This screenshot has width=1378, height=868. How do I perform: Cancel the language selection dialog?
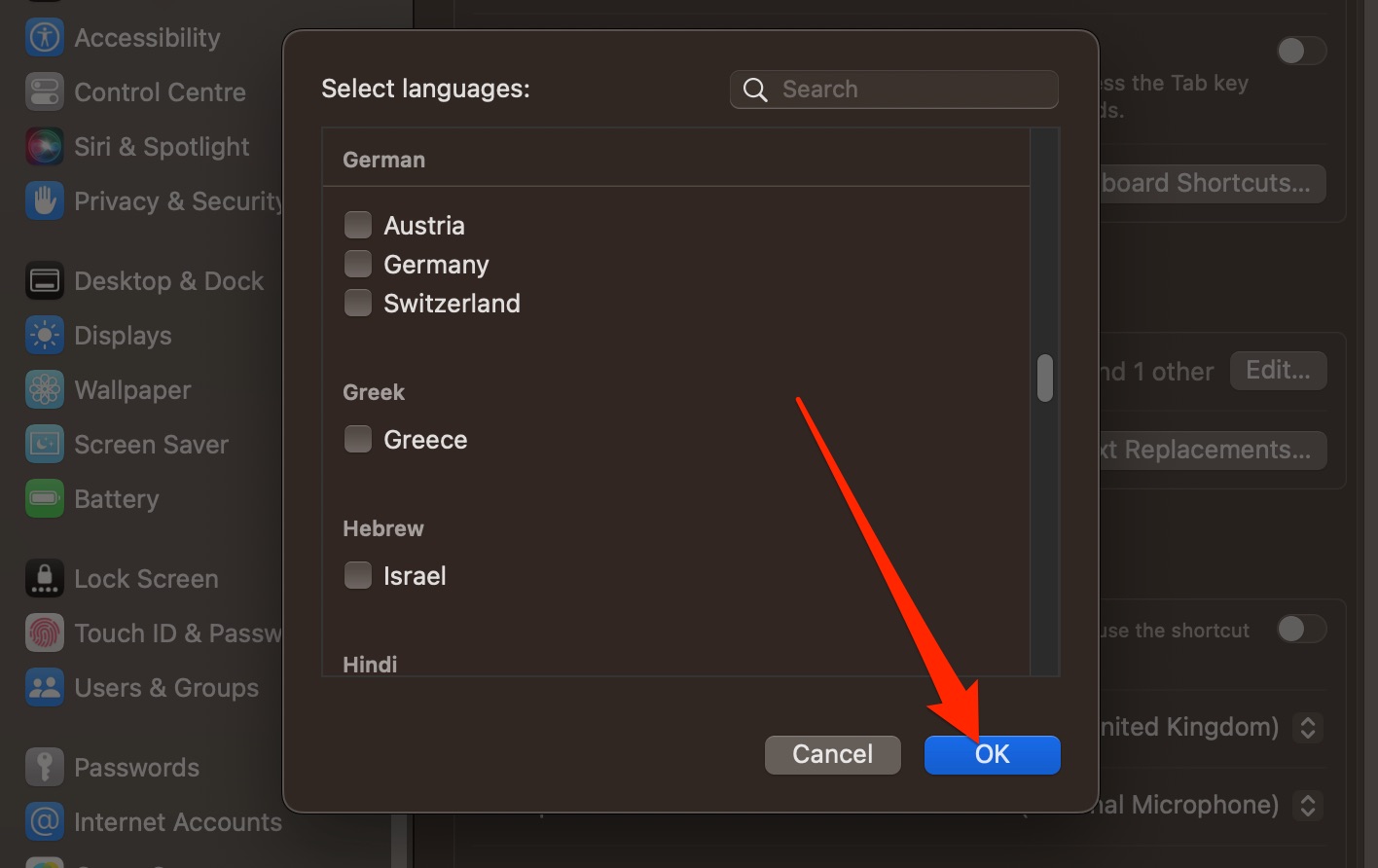tap(832, 754)
